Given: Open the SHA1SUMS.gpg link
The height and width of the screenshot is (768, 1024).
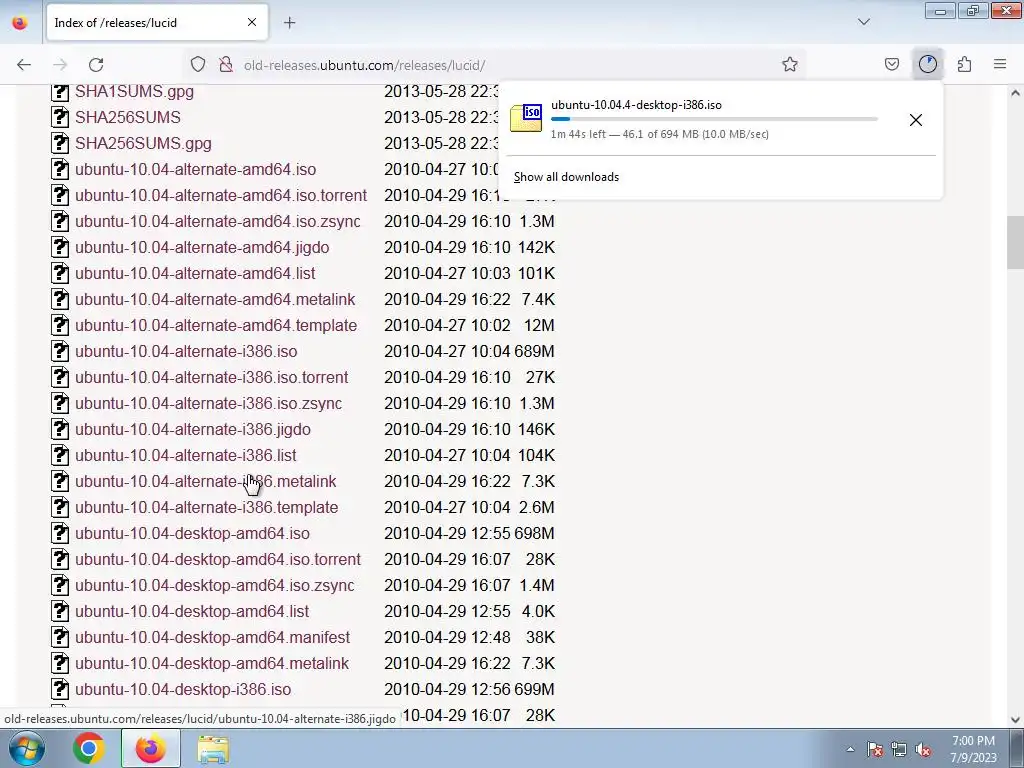Looking at the screenshot, I should (135, 91).
